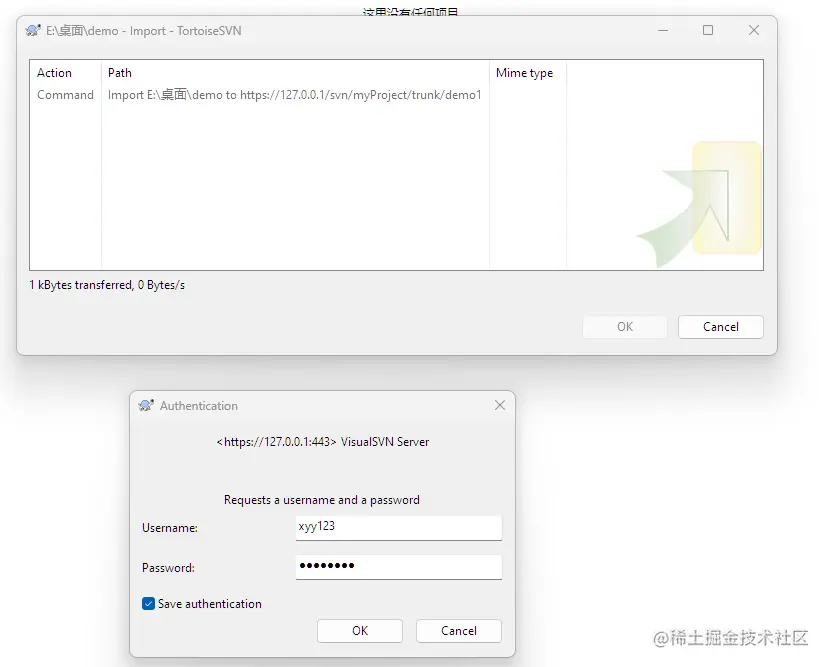This screenshot has width=828, height=667.
Task: Maximize the Import TortoiseSVN window
Action: tap(708, 30)
